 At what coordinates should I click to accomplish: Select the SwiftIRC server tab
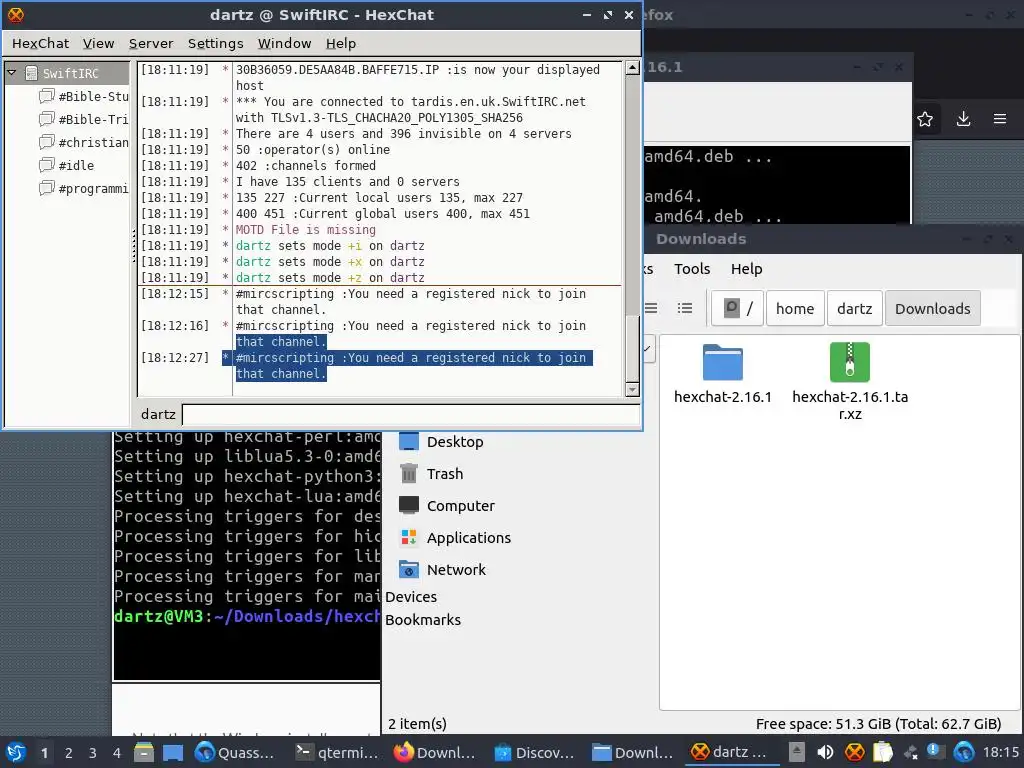pyautogui.click(x=71, y=73)
